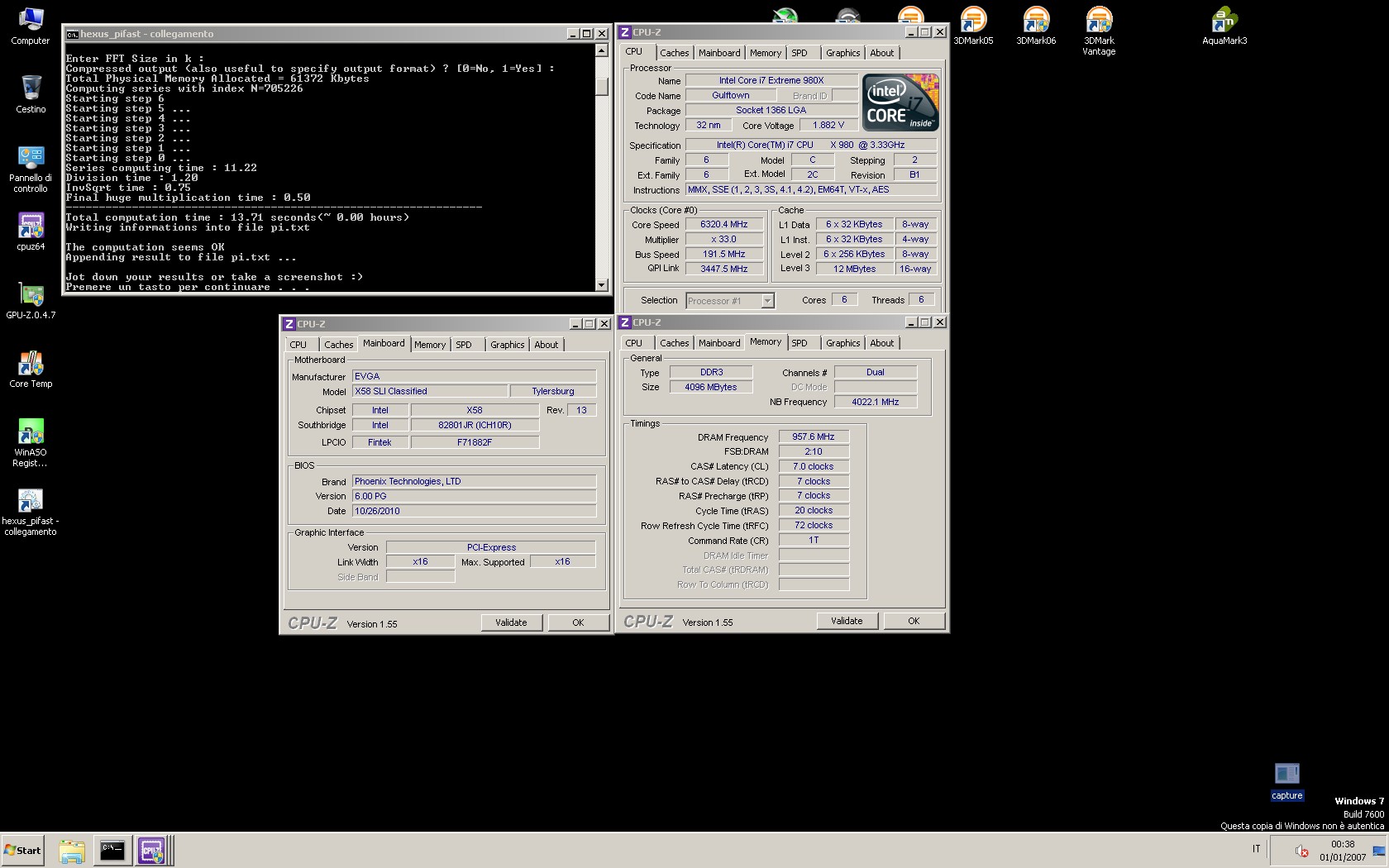The image size is (1389, 868).
Task: Click the NB Frequency value '4022.1 MHz'
Action: coord(876,402)
